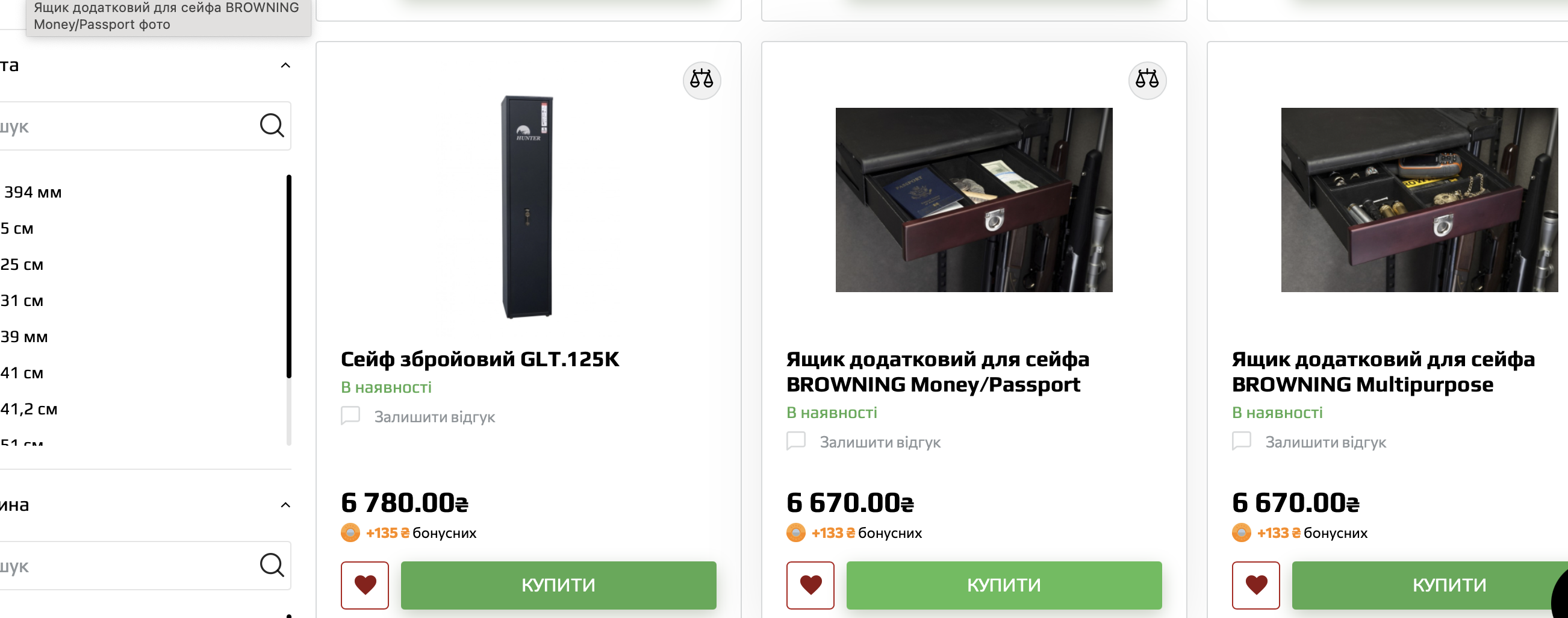
Task: Buy the BROWNING Money/Passport drawer
Action: tap(1004, 584)
